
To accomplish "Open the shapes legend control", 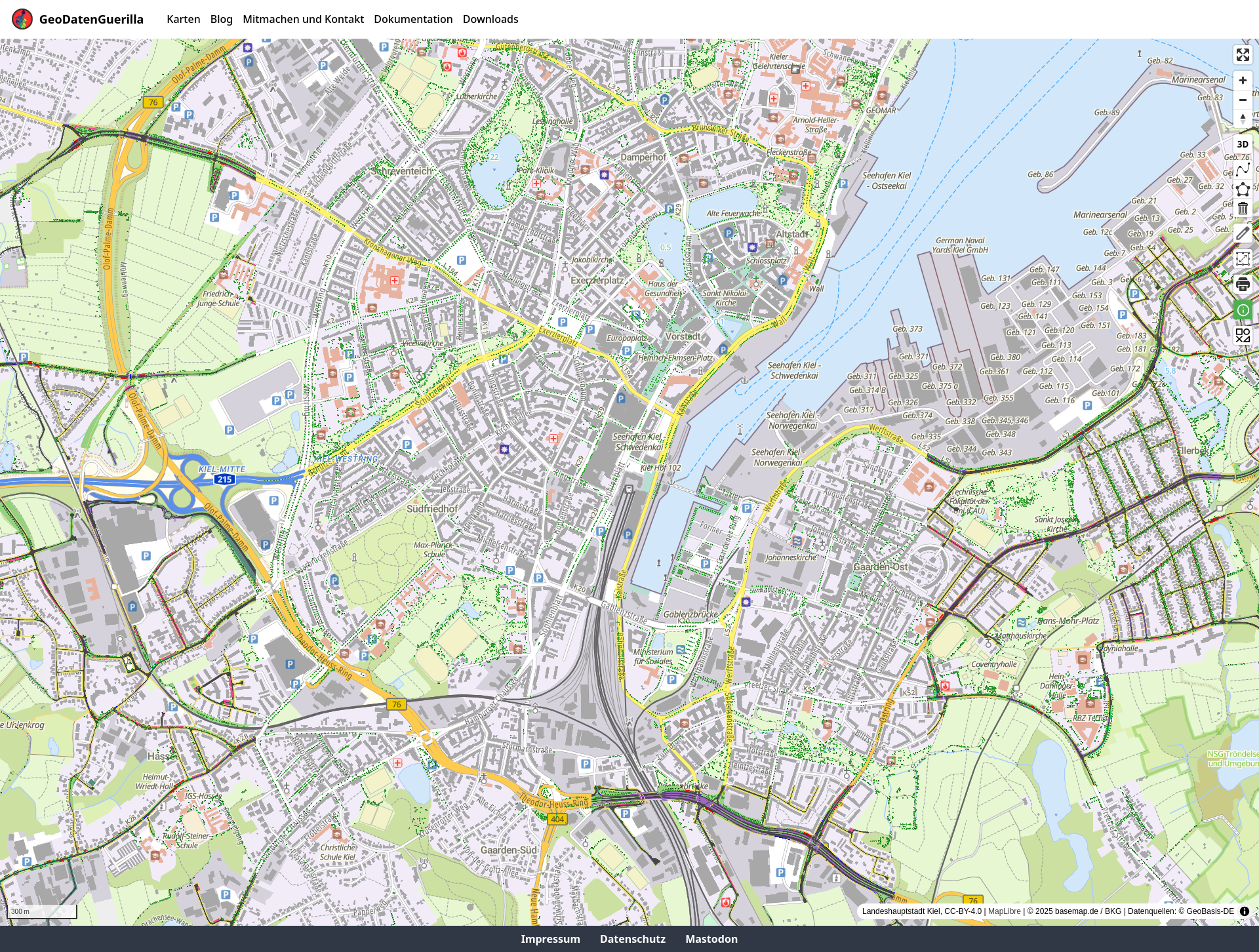I will pyautogui.click(x=1243, y=336).
